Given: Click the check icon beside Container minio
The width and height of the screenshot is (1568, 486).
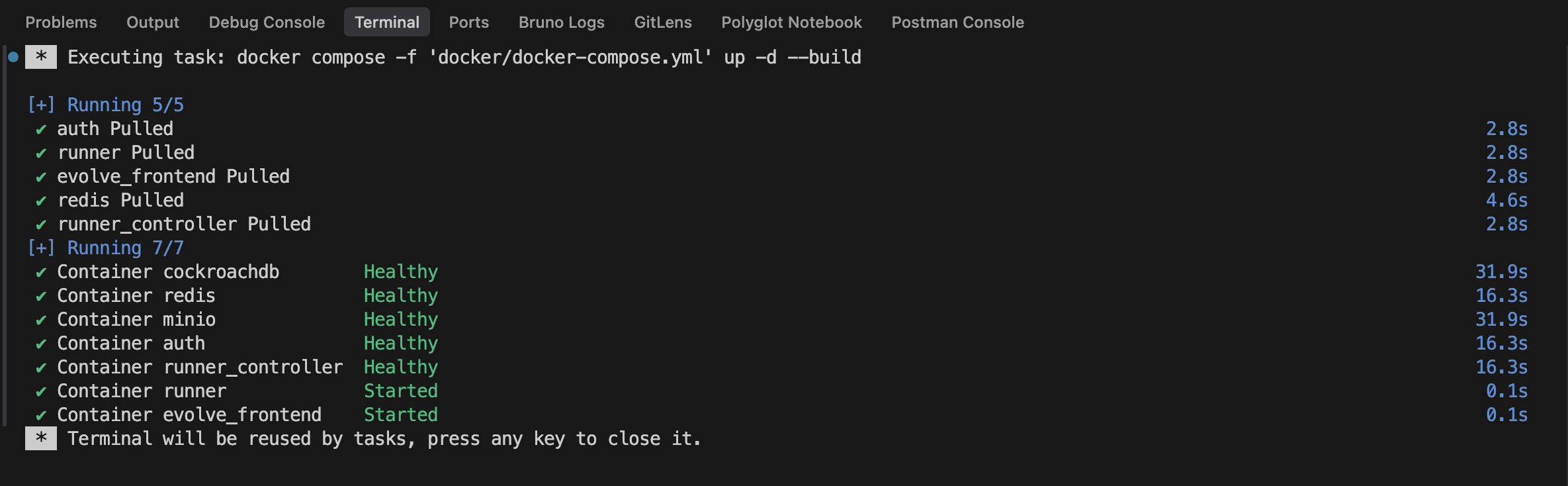Looking at the screenshot, I should [x=41, y=319].
